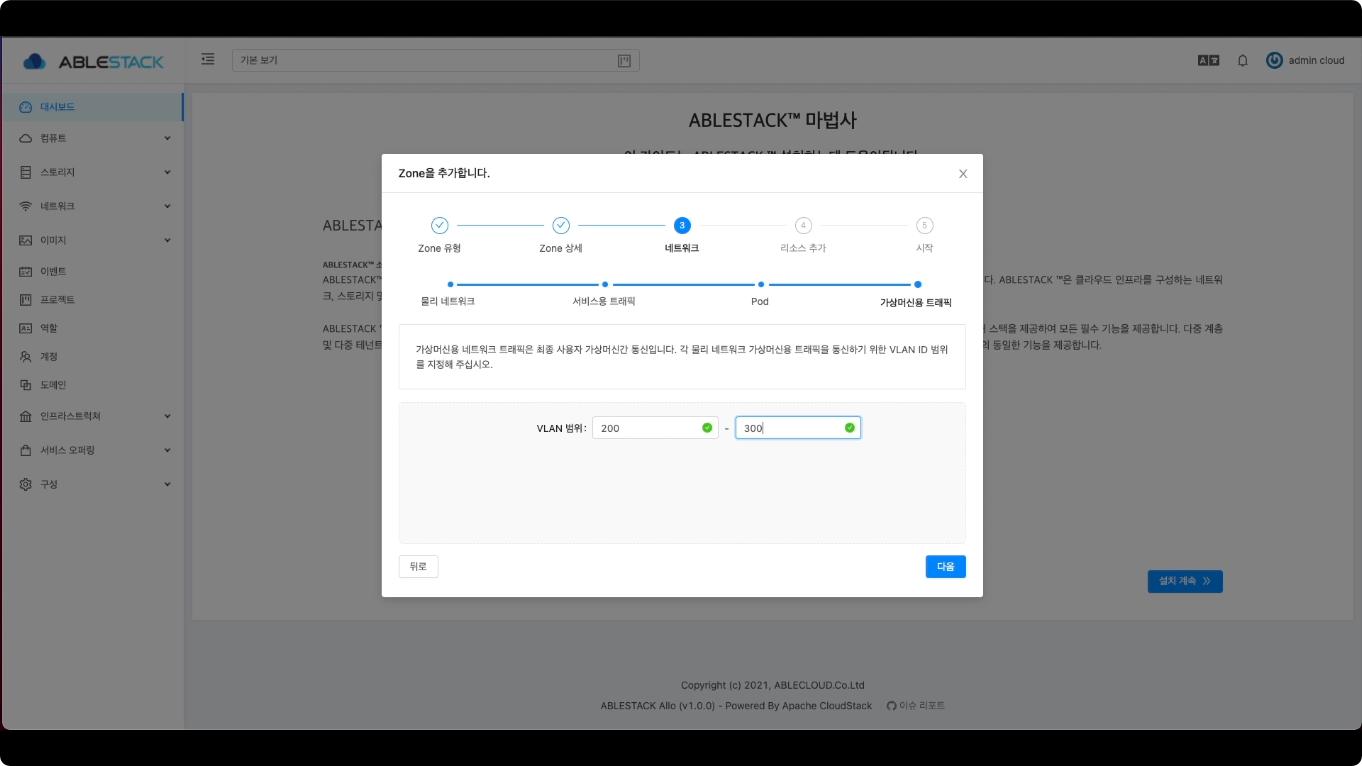
Task: Click the Zone 상세 step label
Action: 561,248
